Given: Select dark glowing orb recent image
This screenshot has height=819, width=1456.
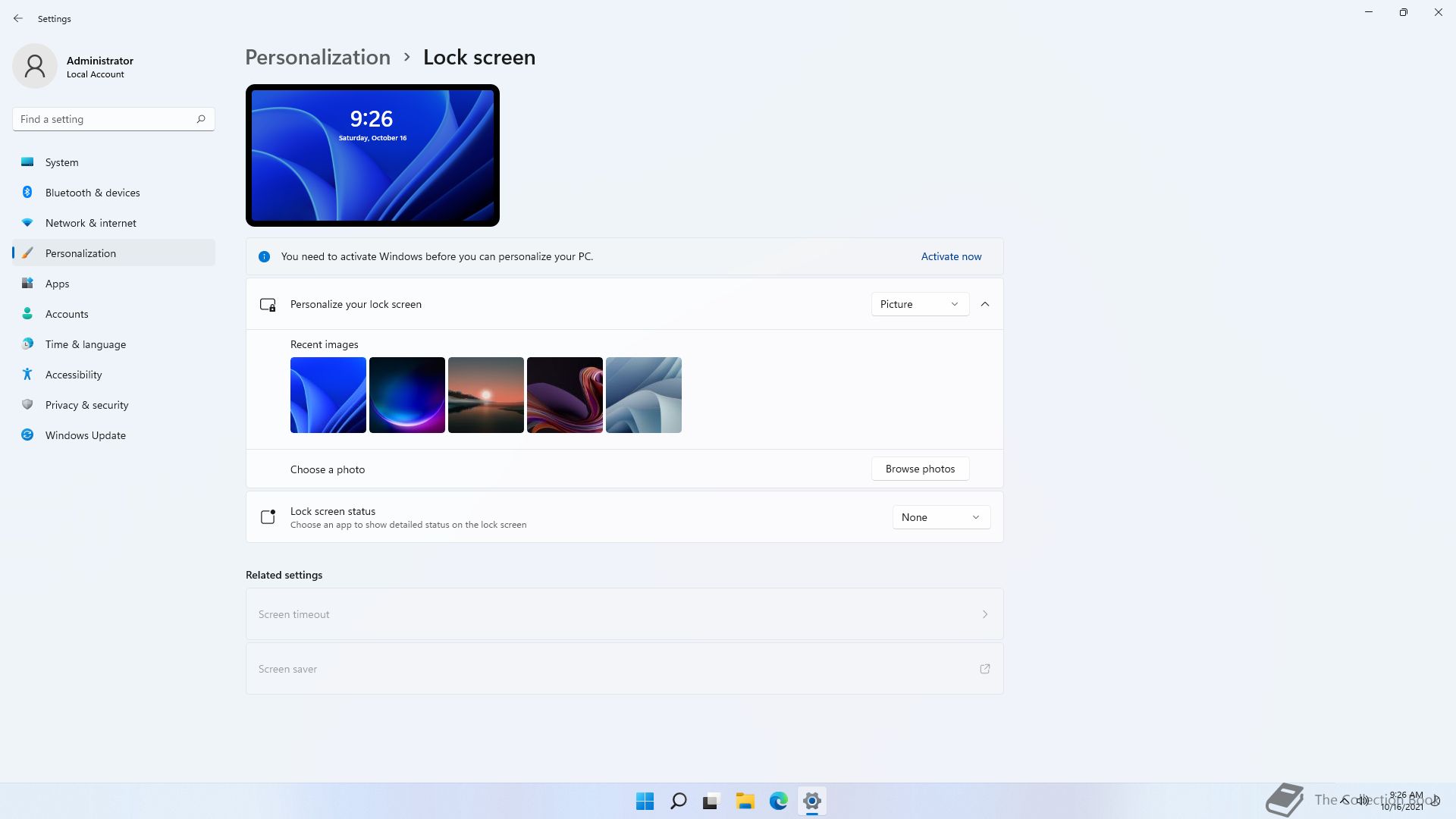Looking at the screenshot, I should [x=407, y=395].
